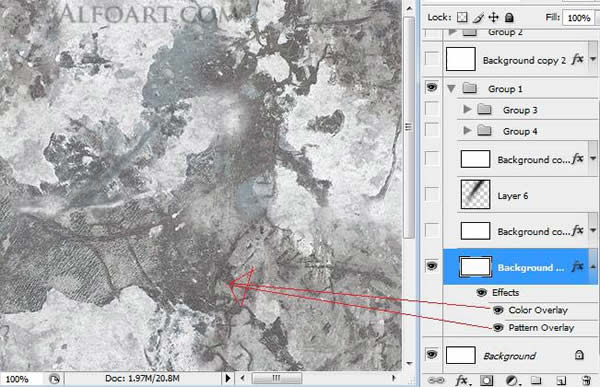Expand effects arrow of Background copy 2
The image size is (600, 387).
pyautogui.click(x=593, y=59)
